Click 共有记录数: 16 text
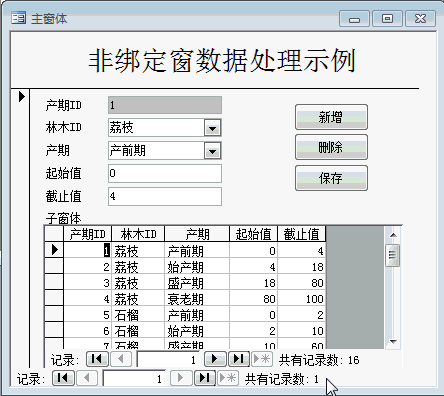The width and height of the screenshot is (444, 396). 319,360
